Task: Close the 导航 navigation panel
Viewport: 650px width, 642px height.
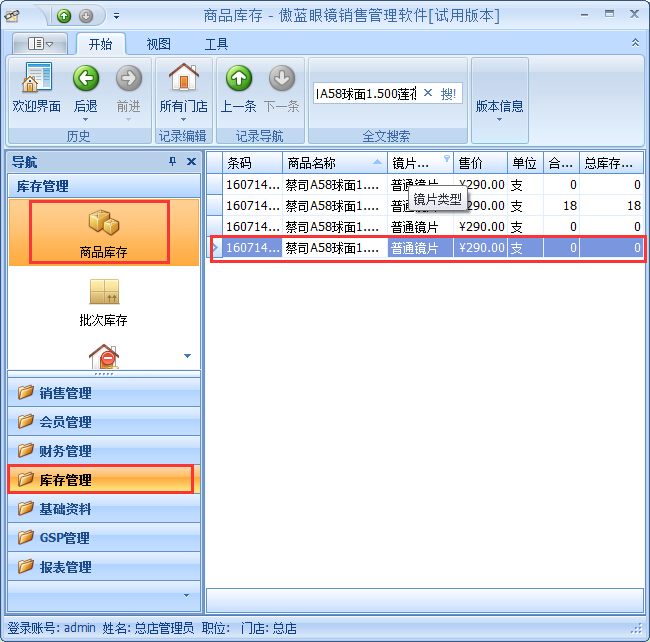Action: click(191, 162)
